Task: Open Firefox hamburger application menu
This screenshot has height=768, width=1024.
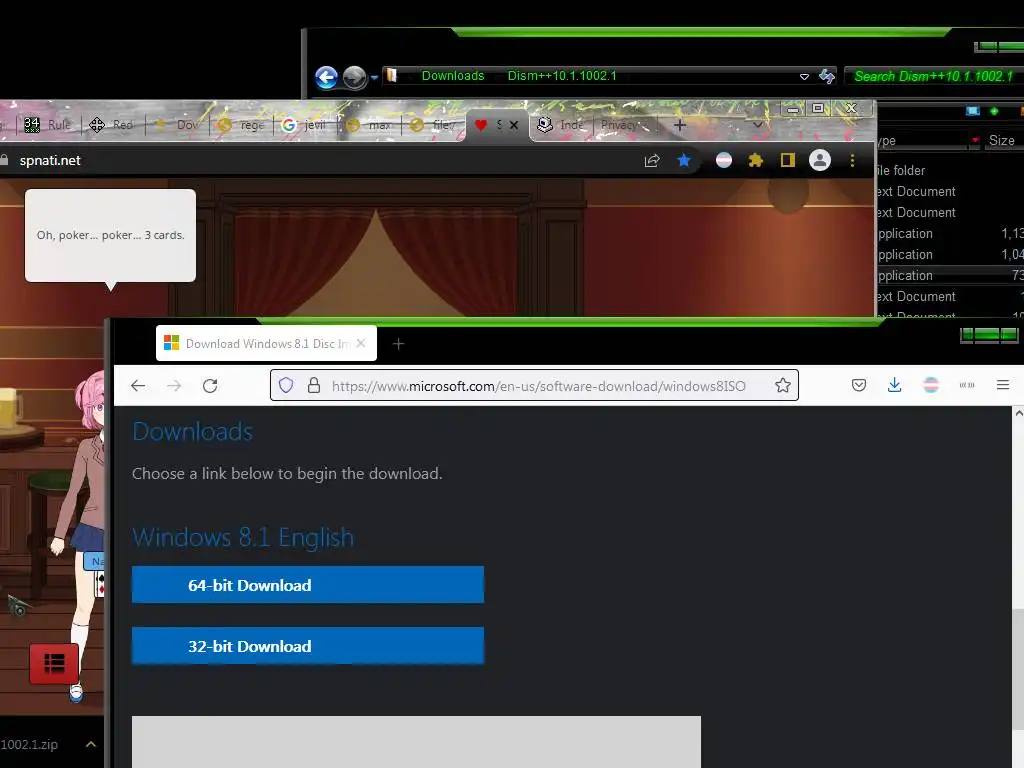Action: click(1003, 385)
